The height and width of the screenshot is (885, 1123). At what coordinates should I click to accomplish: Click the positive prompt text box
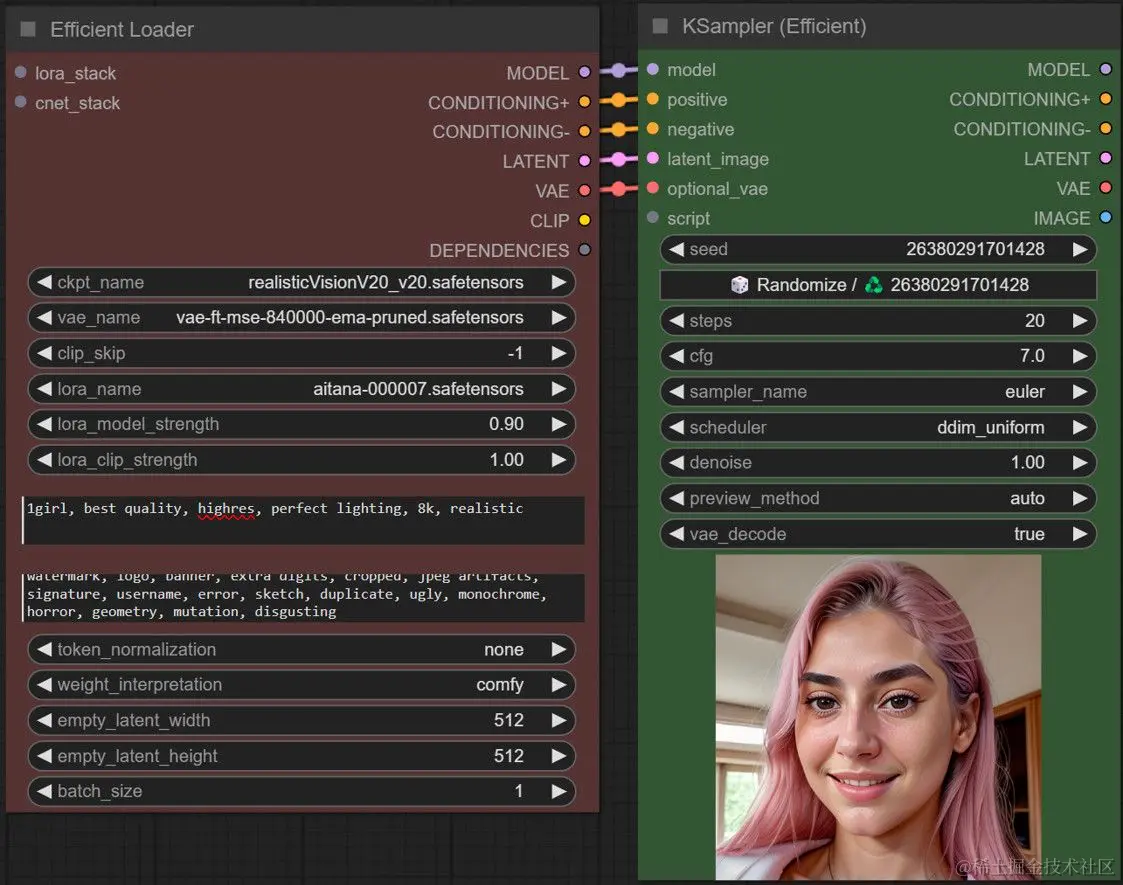pyautogui.click(x=304, y=521)
